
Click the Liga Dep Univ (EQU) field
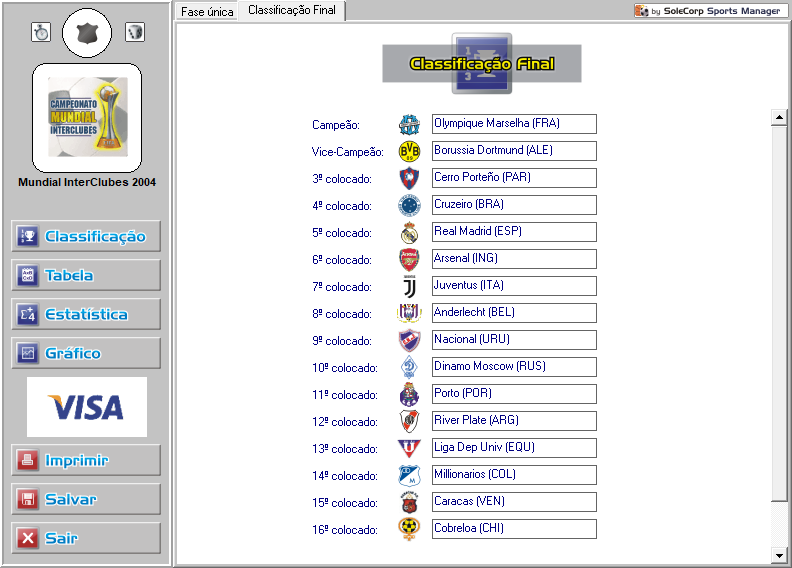point(514,448)
